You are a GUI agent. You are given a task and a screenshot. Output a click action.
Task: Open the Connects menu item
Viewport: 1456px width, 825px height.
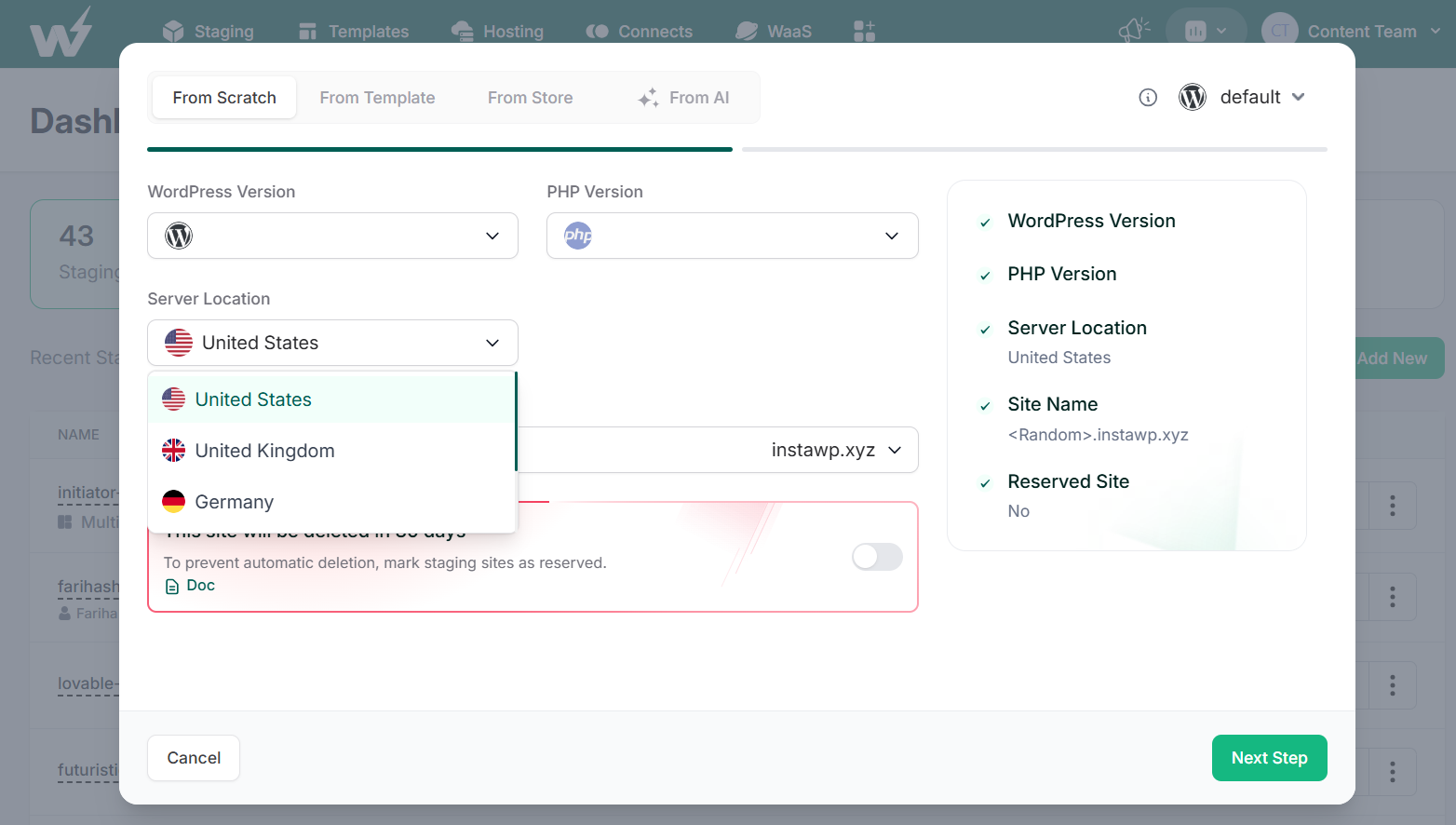639,32
